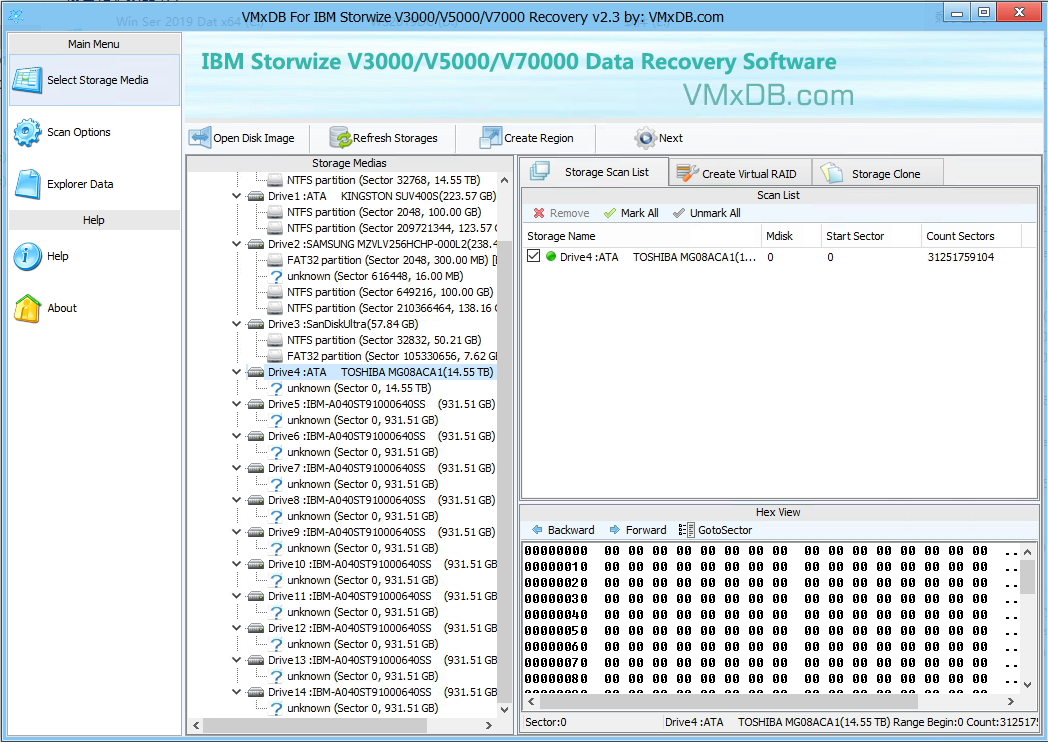Click the Refresh Storages button label

tap(395, 138)
